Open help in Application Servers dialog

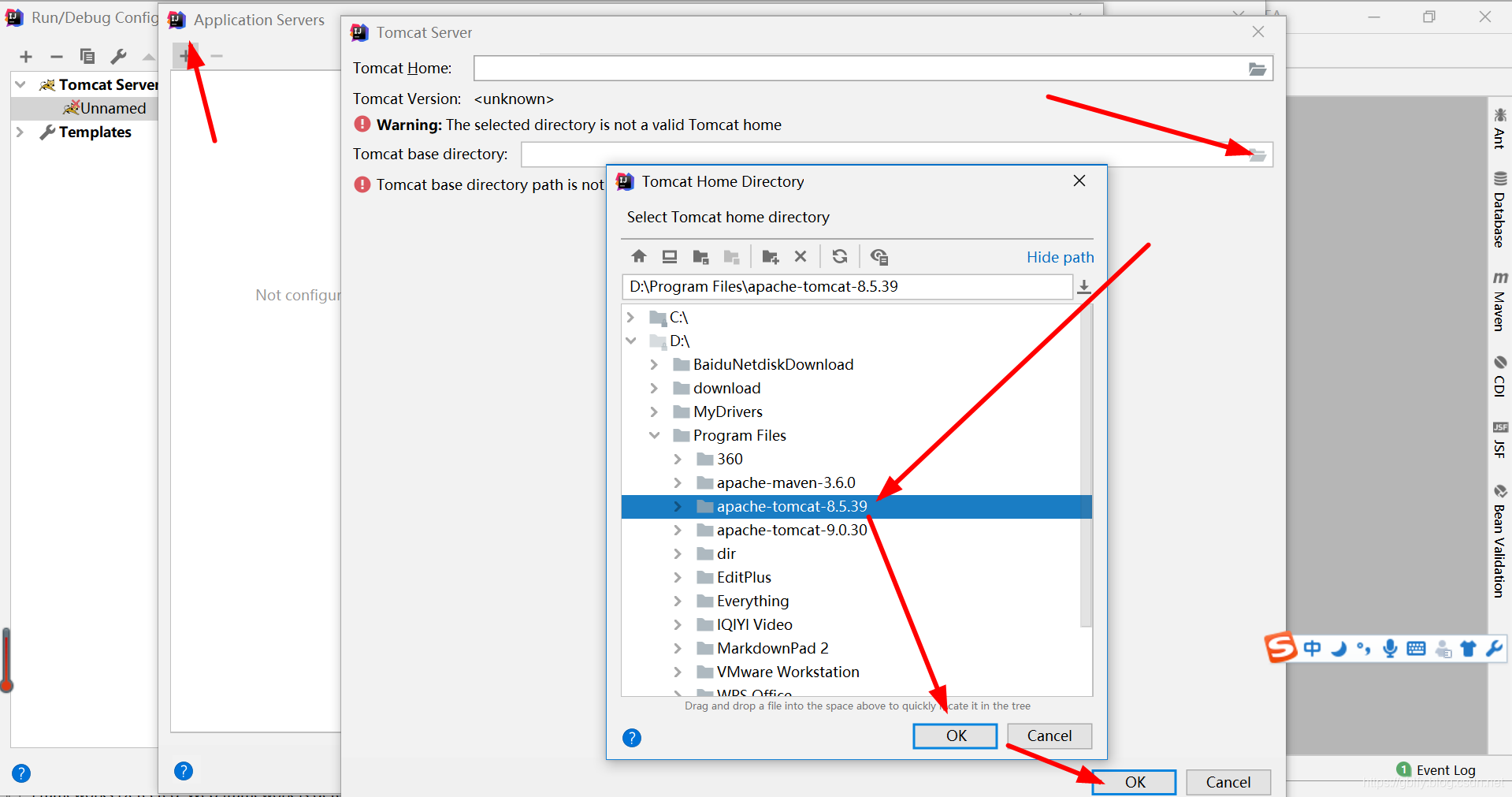point(184,771)
